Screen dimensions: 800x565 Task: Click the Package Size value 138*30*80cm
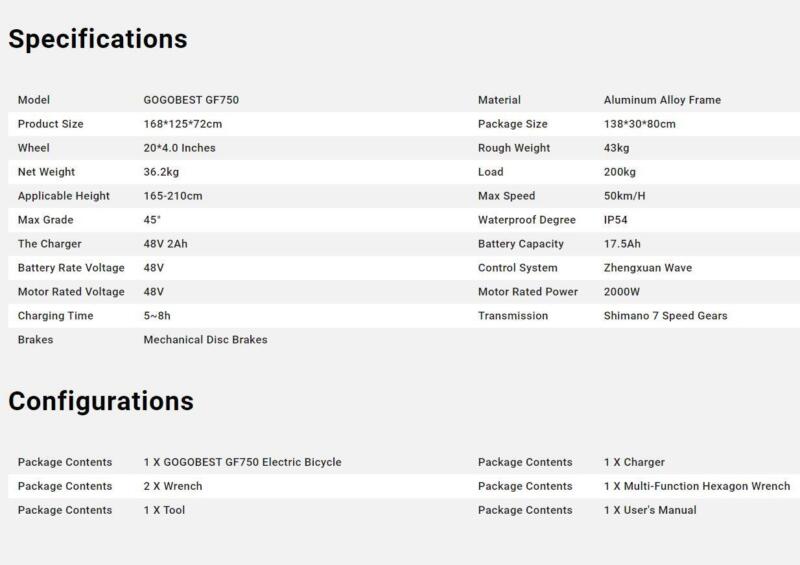[x=640, y=124]
